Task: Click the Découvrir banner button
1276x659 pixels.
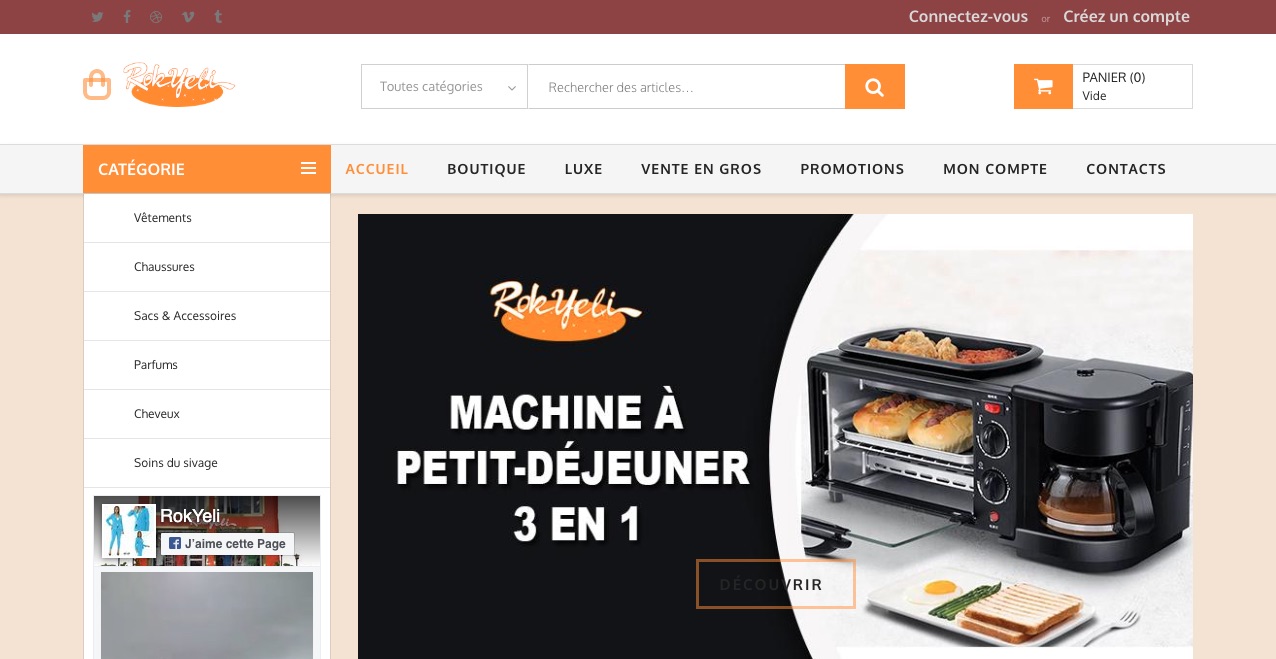Action: (776, 584)
